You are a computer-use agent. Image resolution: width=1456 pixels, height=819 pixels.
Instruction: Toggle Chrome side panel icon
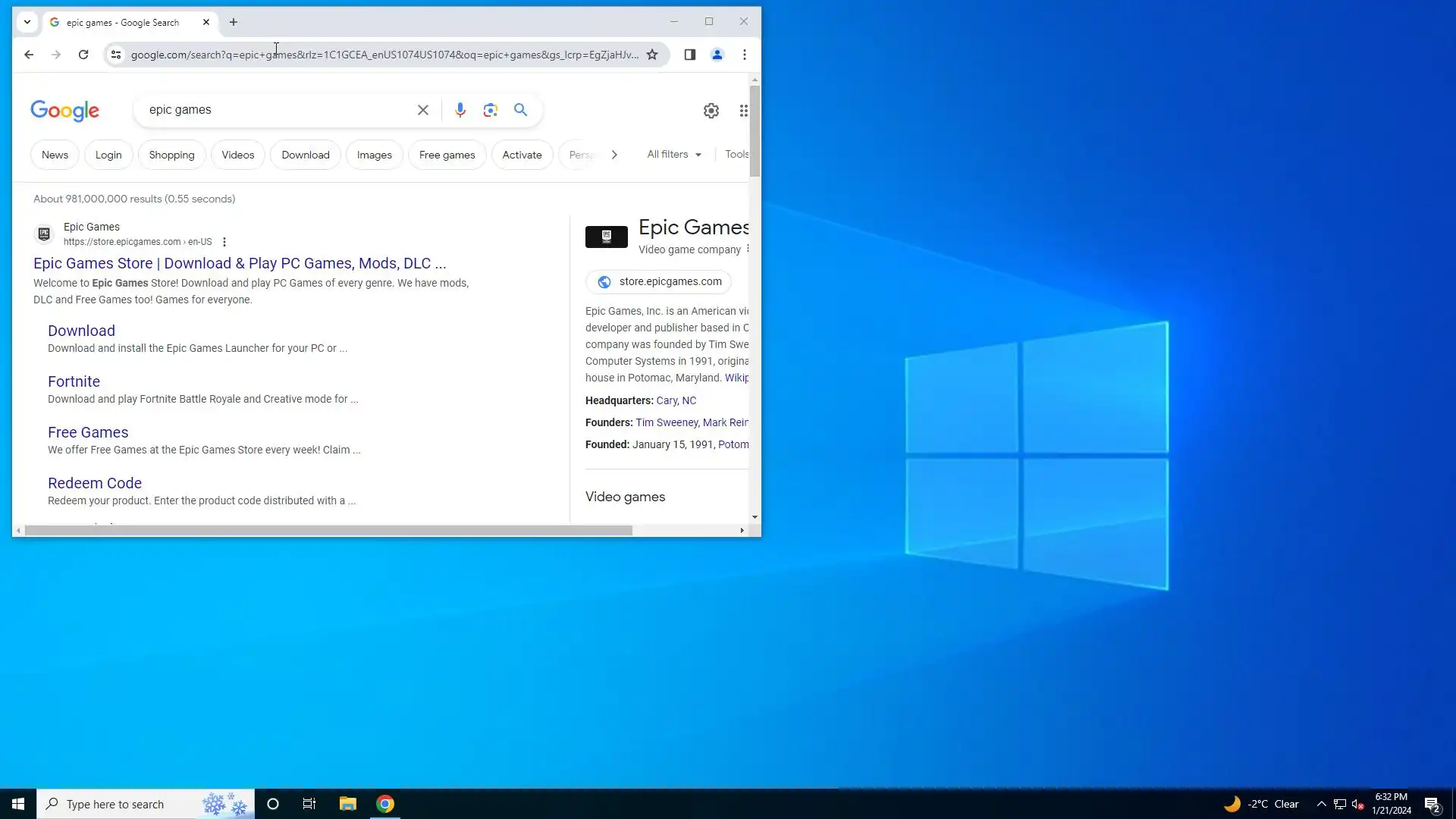tap(689, 55)
